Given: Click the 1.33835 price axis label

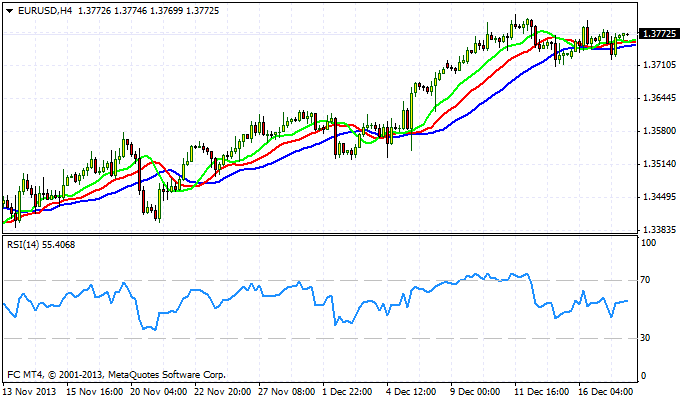Looking at the screenshot, I should [659, 230].
